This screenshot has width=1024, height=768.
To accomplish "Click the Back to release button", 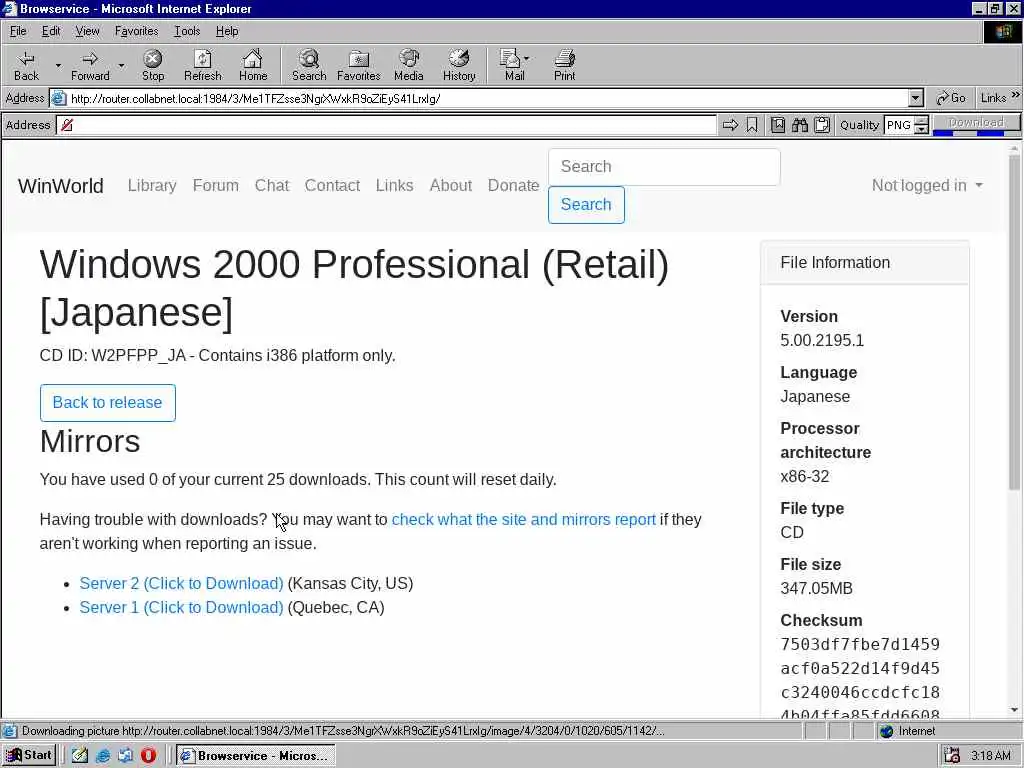I will coord(108,402).
